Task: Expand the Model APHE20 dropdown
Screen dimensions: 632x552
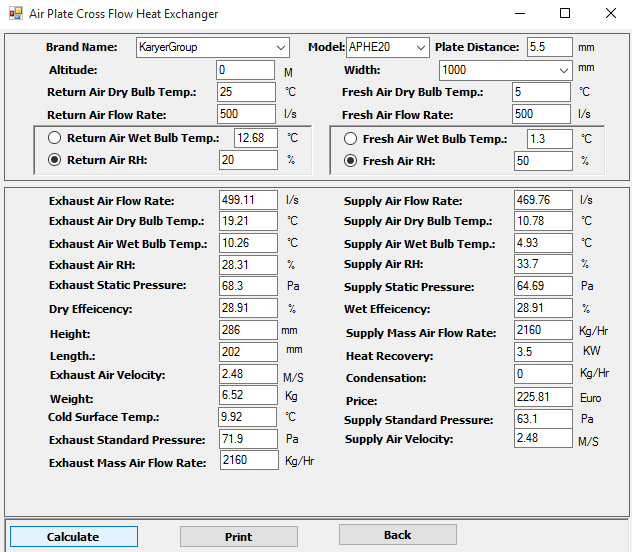Action: coord(388,48)
